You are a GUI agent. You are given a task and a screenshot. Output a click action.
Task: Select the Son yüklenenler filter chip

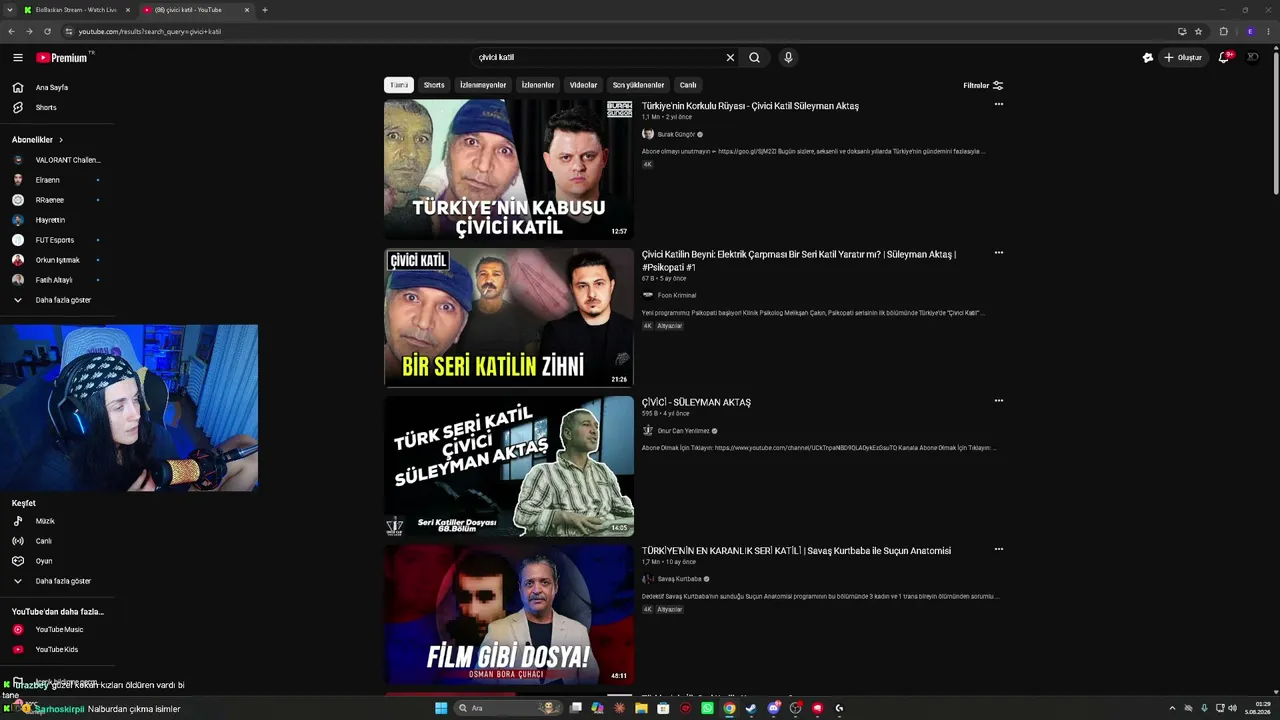tap(638, 85)
